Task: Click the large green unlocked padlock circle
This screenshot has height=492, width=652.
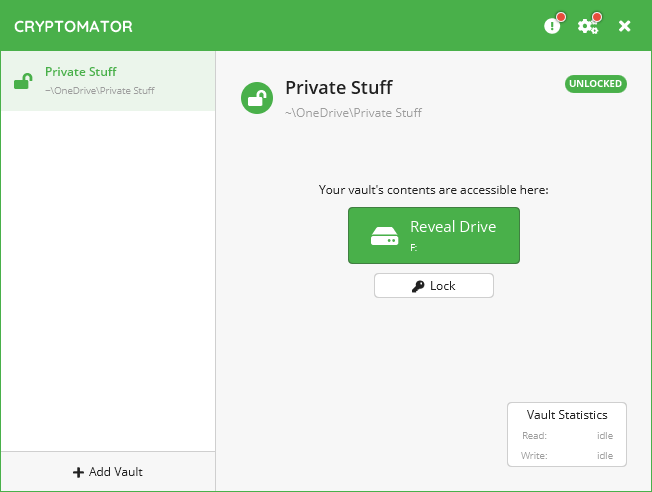Action: (257, 98)
